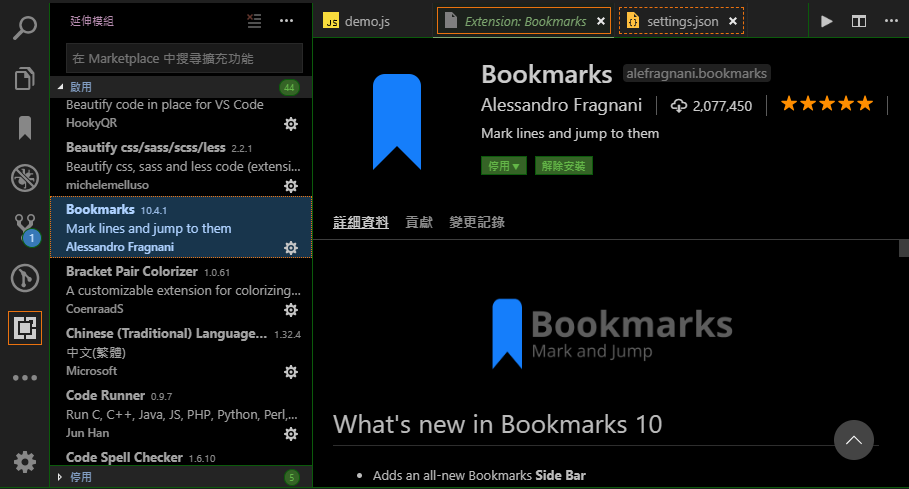Open the Search view in activity bar

tap(25, 28)
